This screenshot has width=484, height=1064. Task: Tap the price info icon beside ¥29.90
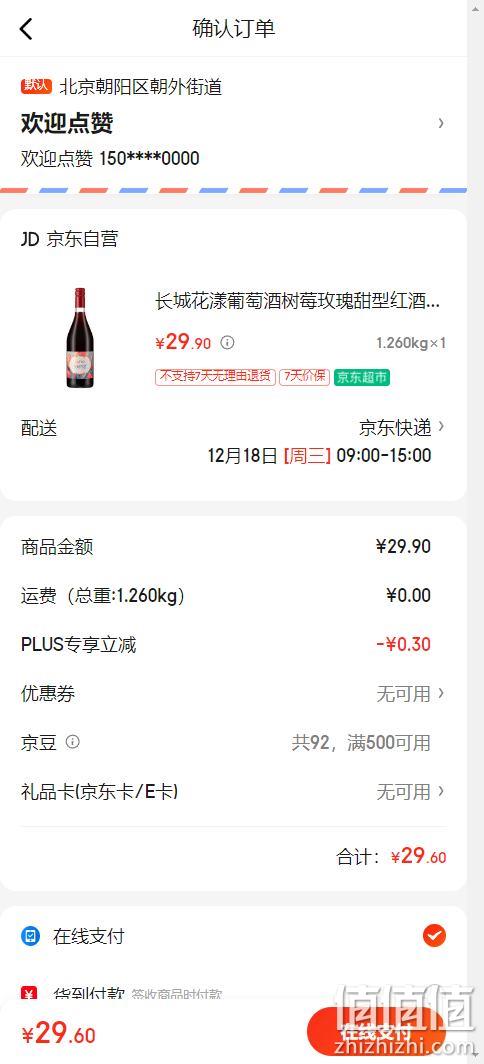pos(227,343)
